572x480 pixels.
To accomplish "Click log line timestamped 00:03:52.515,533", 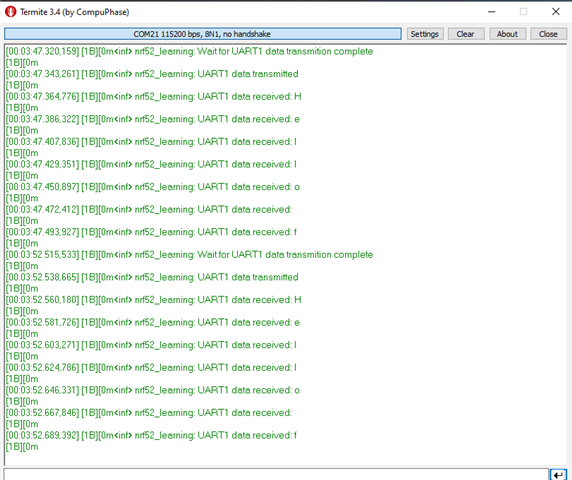I will [189, 255].
